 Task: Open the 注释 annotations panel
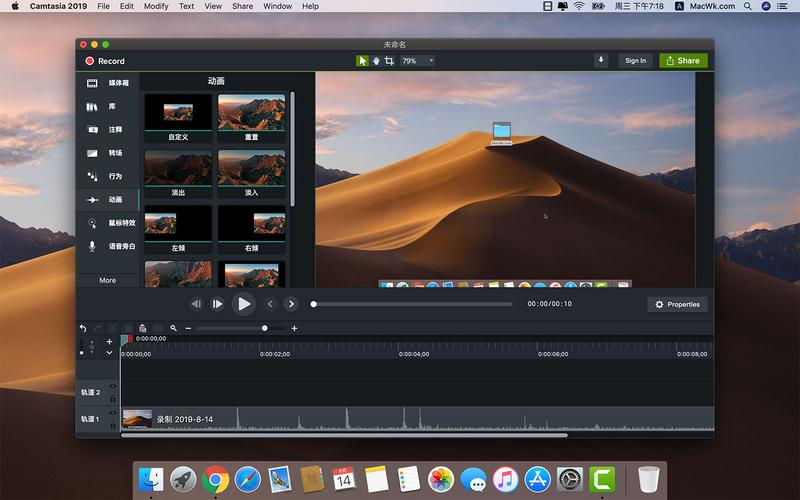point(108,130)
